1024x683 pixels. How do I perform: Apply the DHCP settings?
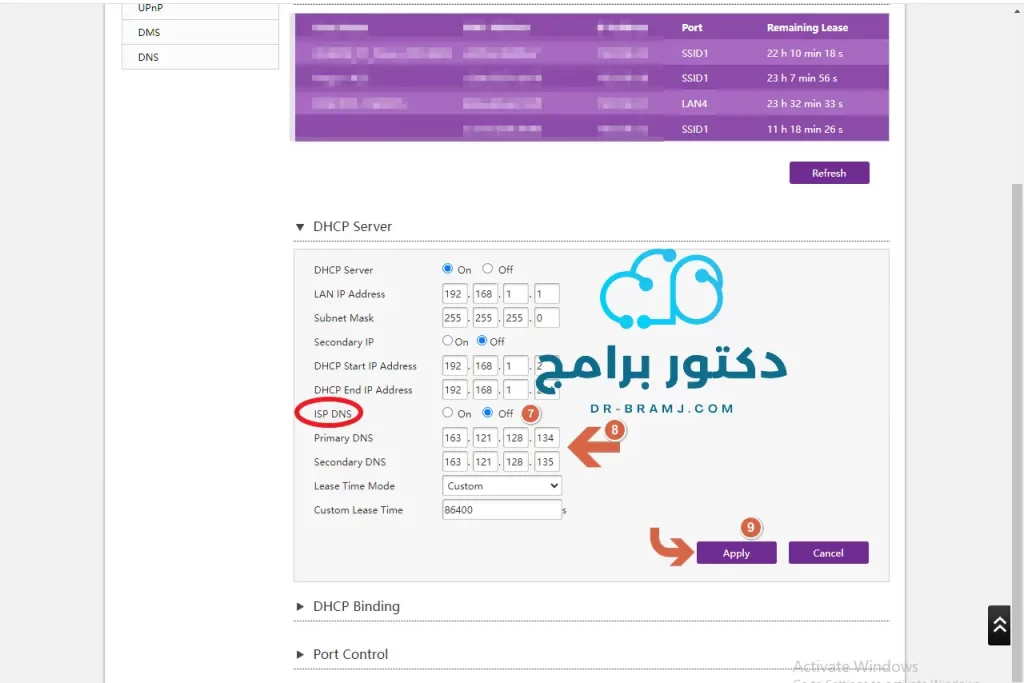coord(736,552)
